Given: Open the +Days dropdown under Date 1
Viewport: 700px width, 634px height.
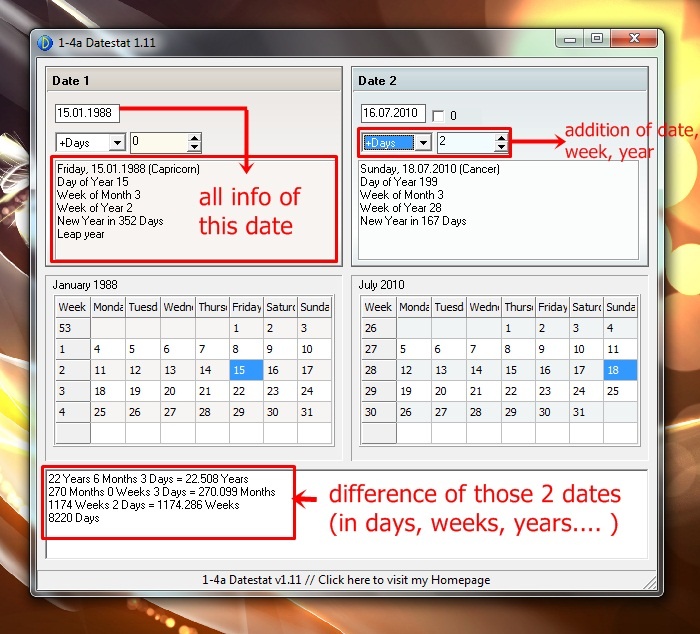Looking at the screenshot, I should [117, 143].
